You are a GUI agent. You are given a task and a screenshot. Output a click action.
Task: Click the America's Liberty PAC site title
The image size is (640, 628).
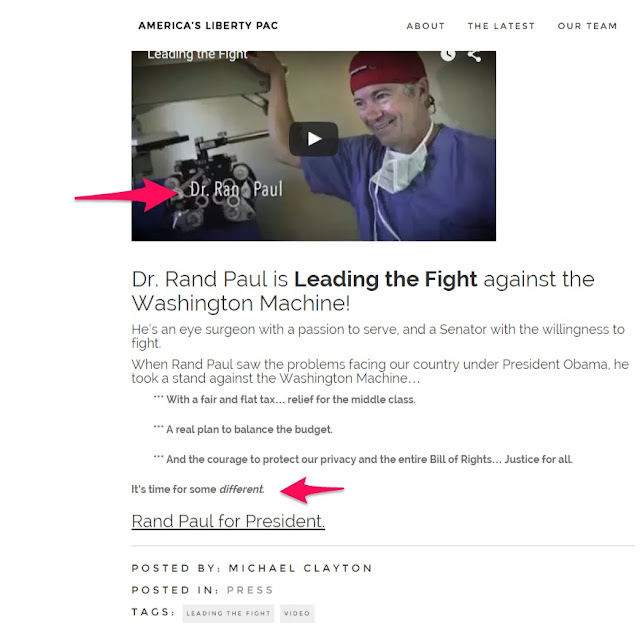208,26
